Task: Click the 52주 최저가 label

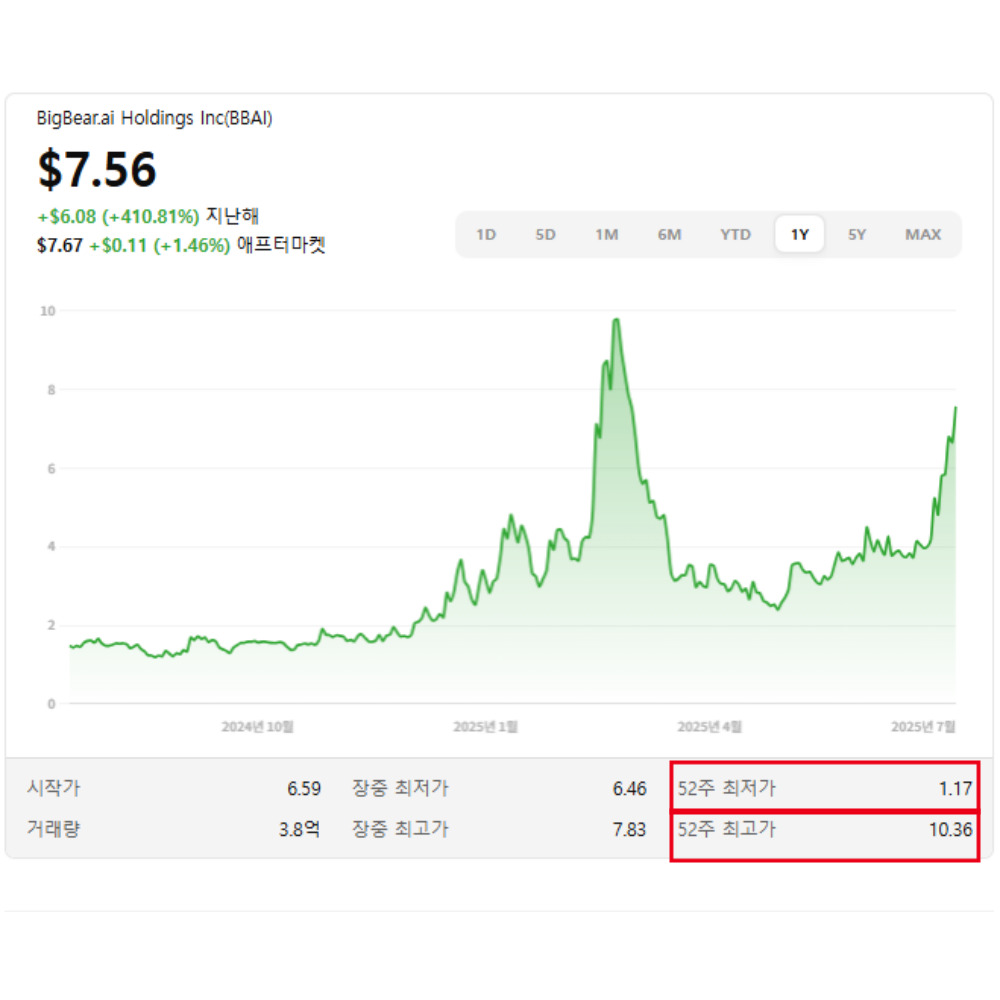Action: (x=726, y=788)
